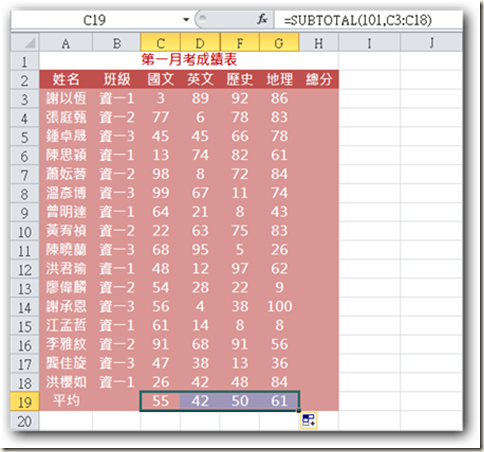Click the name cell 謝以恆

pos(66,98)
